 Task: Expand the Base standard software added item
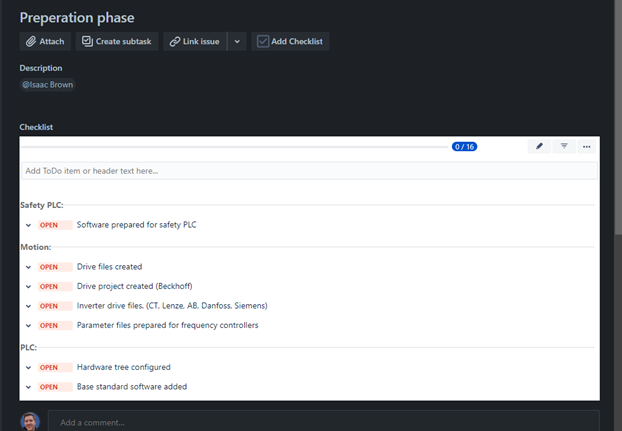[28, 387]
